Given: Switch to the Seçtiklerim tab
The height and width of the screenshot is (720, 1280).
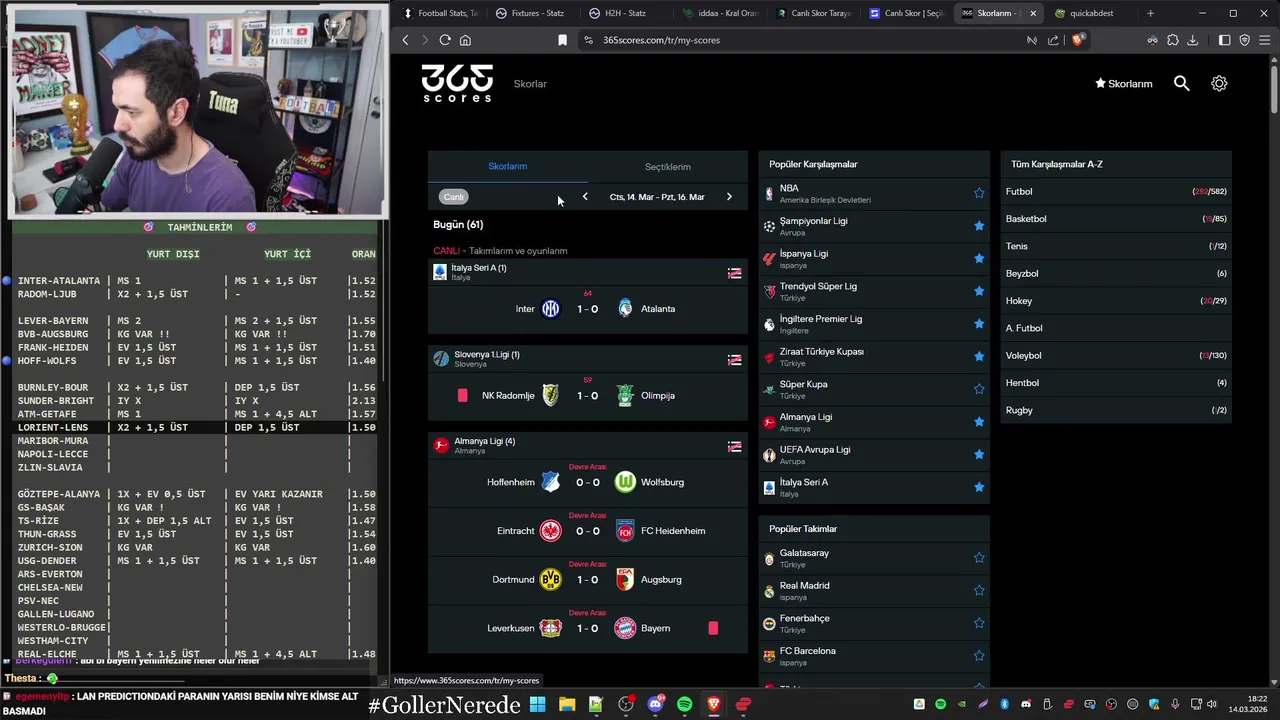Looking at the screenshot, I should (x=667, y=166).
